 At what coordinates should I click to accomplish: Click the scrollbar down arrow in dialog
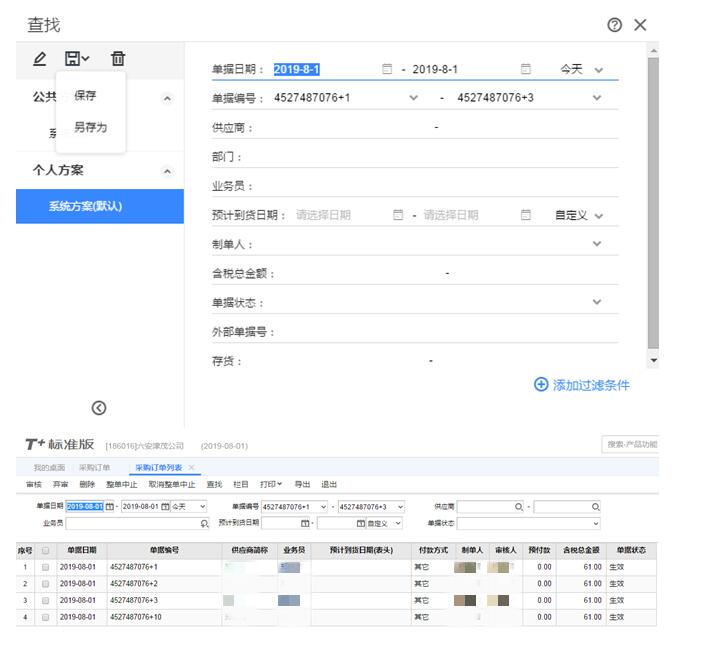(654, 361)
